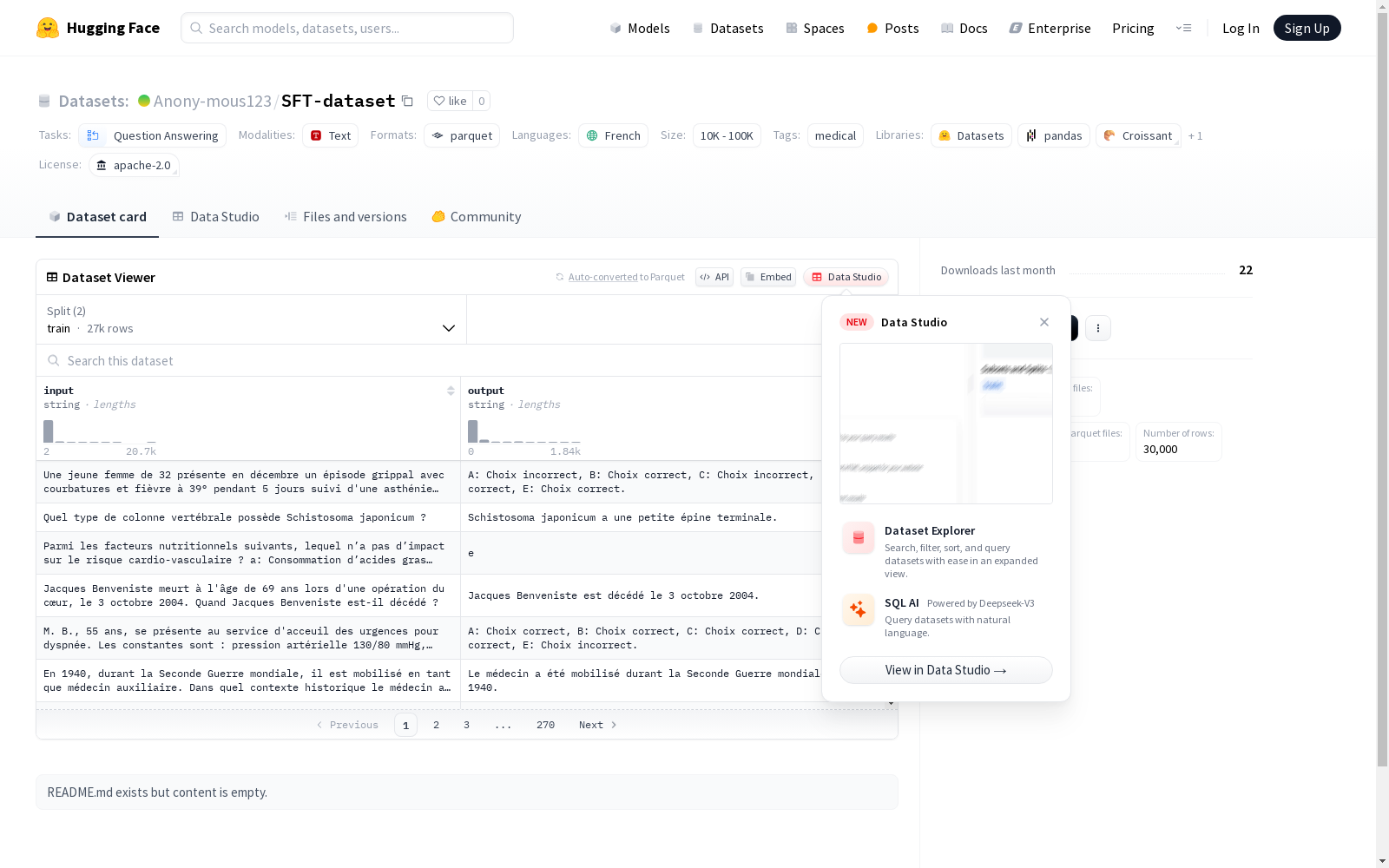Click the heart like button
1389x868 pixels.
450,101
